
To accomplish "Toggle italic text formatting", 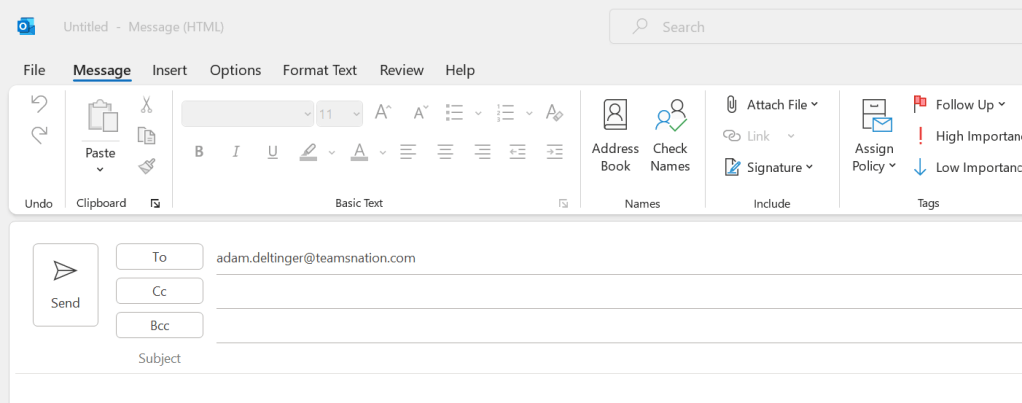I will click(x=236, y=152).
